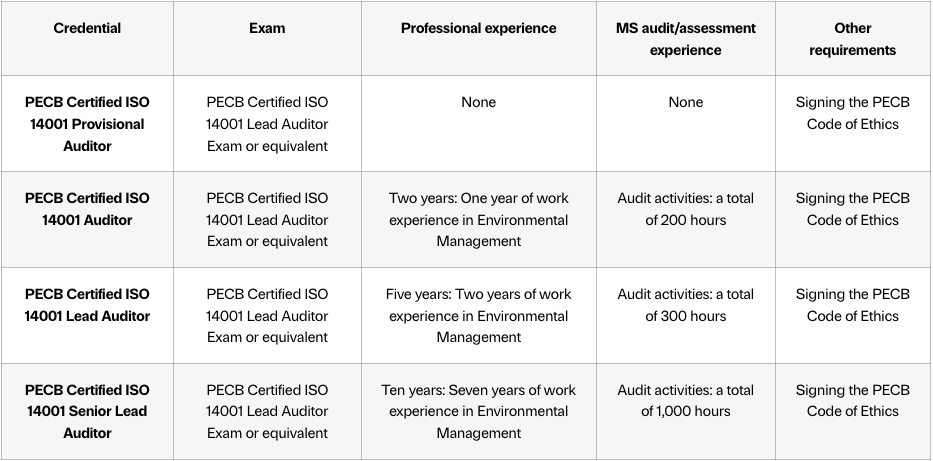
Task: Click the Exam column header
Action: click(x=267, y=29)
